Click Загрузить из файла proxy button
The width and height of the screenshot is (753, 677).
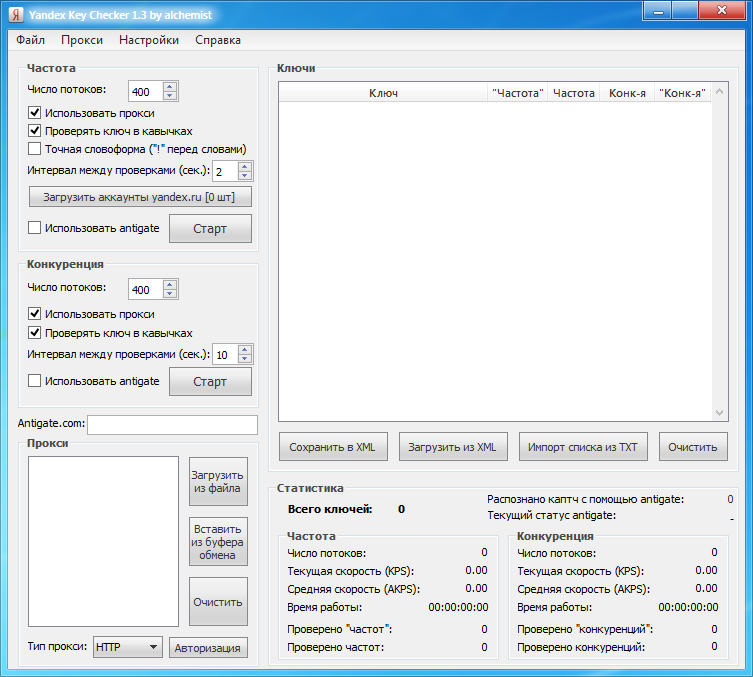(x=219, y=482)
